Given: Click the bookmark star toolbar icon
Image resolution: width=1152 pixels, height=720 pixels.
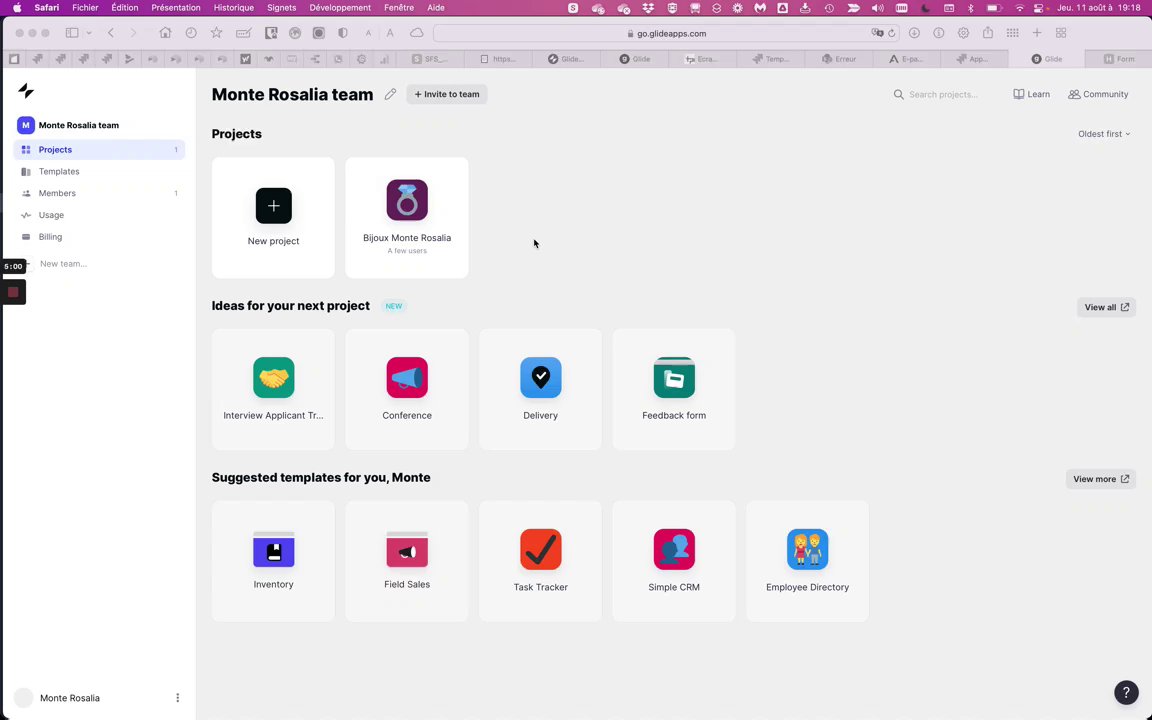Looking at the screenshot, I should 216,33.
